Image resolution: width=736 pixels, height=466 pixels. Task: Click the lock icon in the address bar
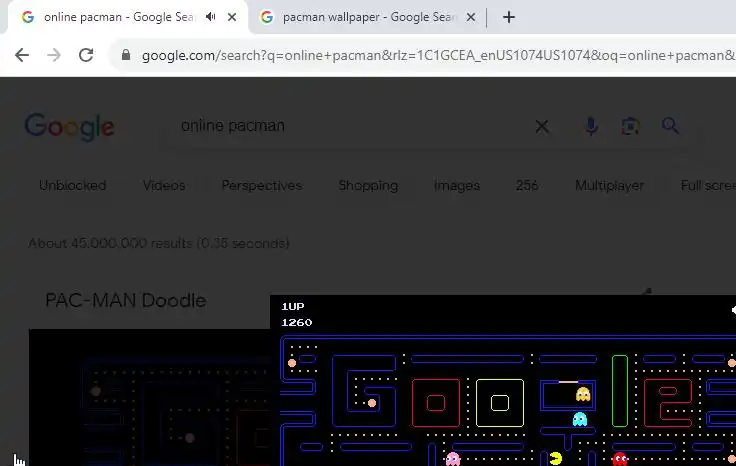pyautogui.click(x=125, y=55)
